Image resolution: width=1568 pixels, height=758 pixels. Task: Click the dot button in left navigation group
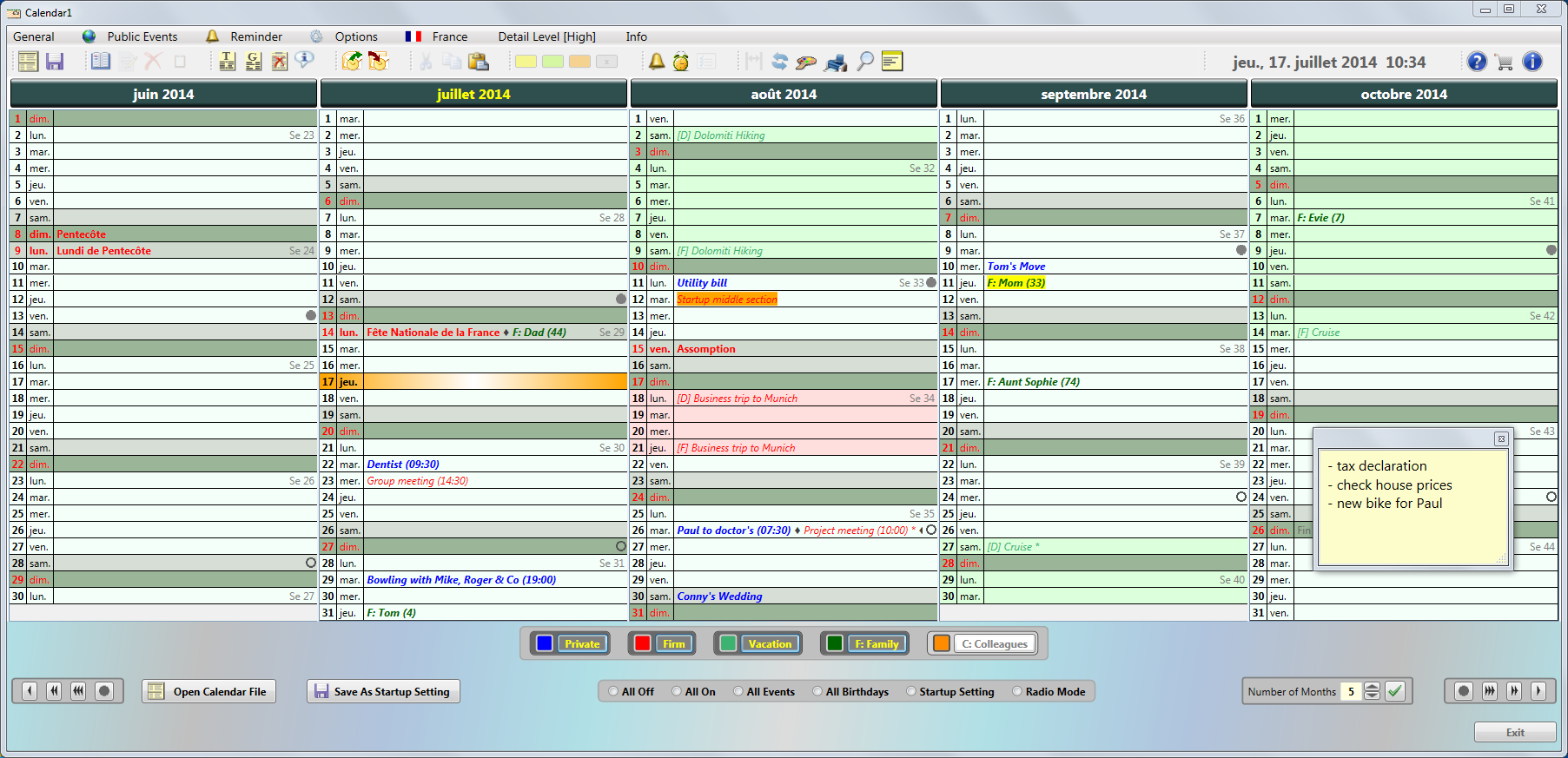click(x=104, y=691)
